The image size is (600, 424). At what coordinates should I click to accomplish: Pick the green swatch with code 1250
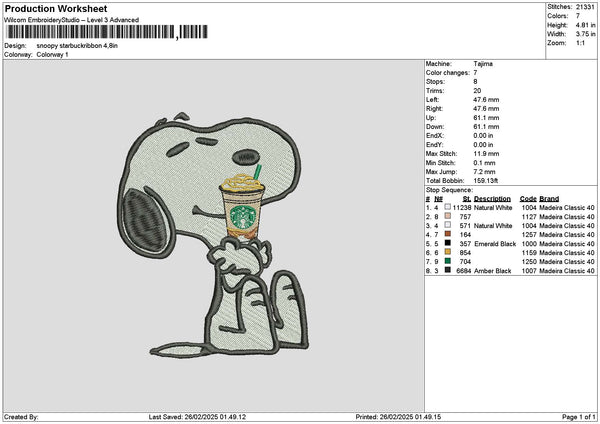[447, 261]
